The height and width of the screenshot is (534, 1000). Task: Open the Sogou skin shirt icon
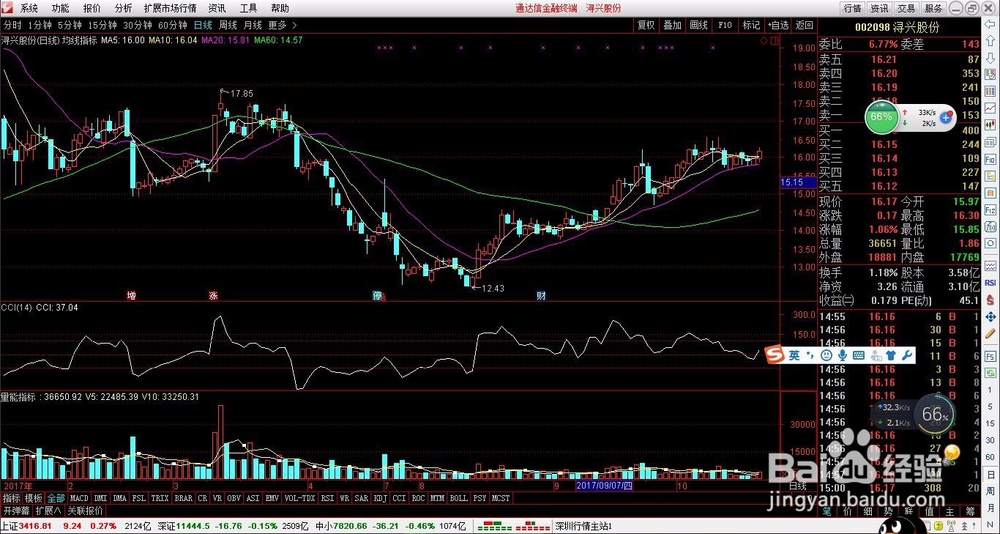(891, 355)
